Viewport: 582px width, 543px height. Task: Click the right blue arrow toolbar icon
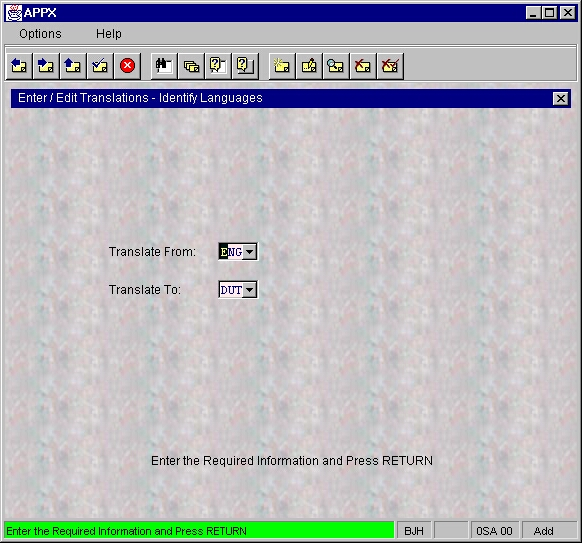46,66
